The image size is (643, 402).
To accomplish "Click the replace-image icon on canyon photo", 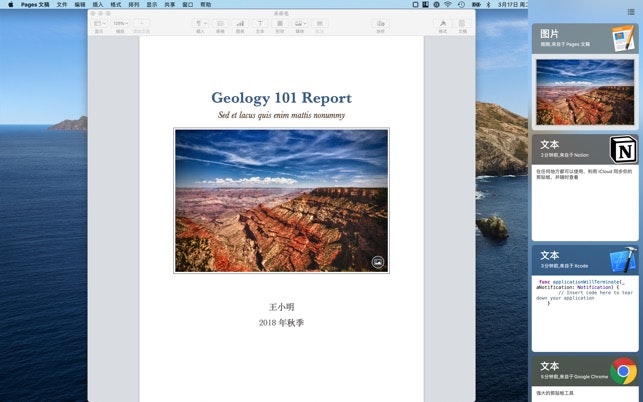I will 378,262.
